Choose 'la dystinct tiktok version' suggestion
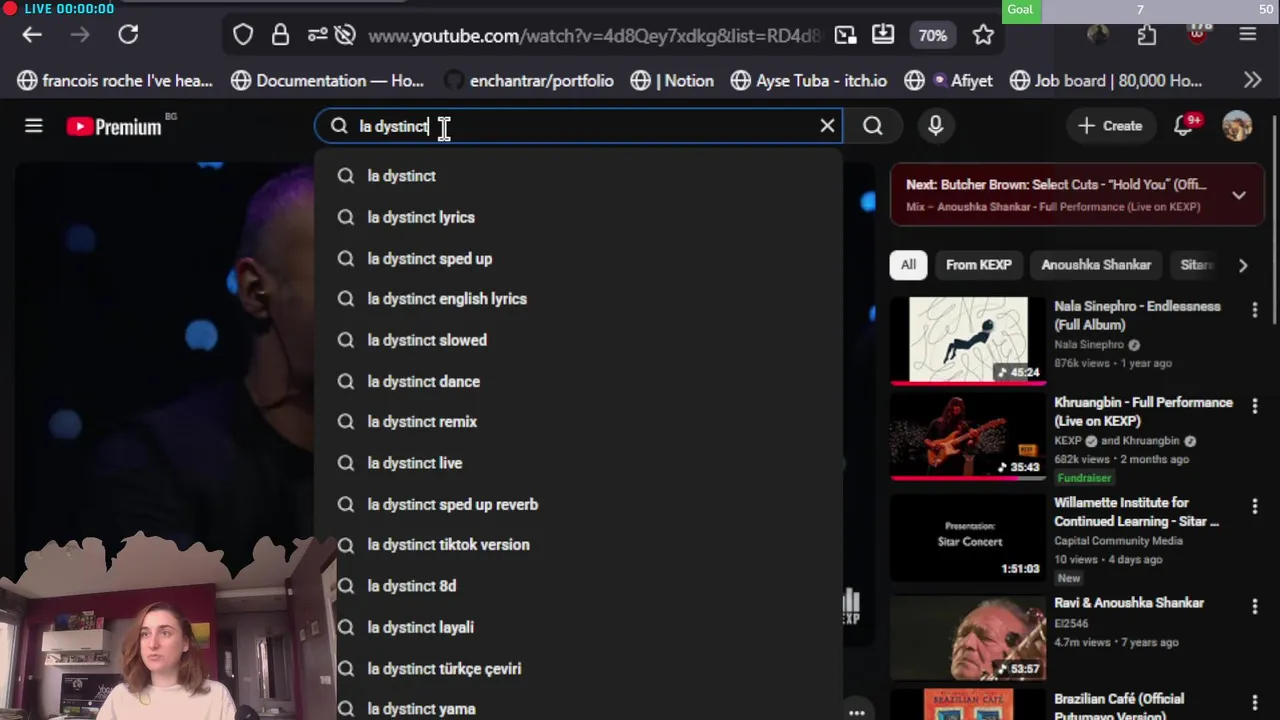The width and height of the screenshot is (1280, 720). pos(579,545)
